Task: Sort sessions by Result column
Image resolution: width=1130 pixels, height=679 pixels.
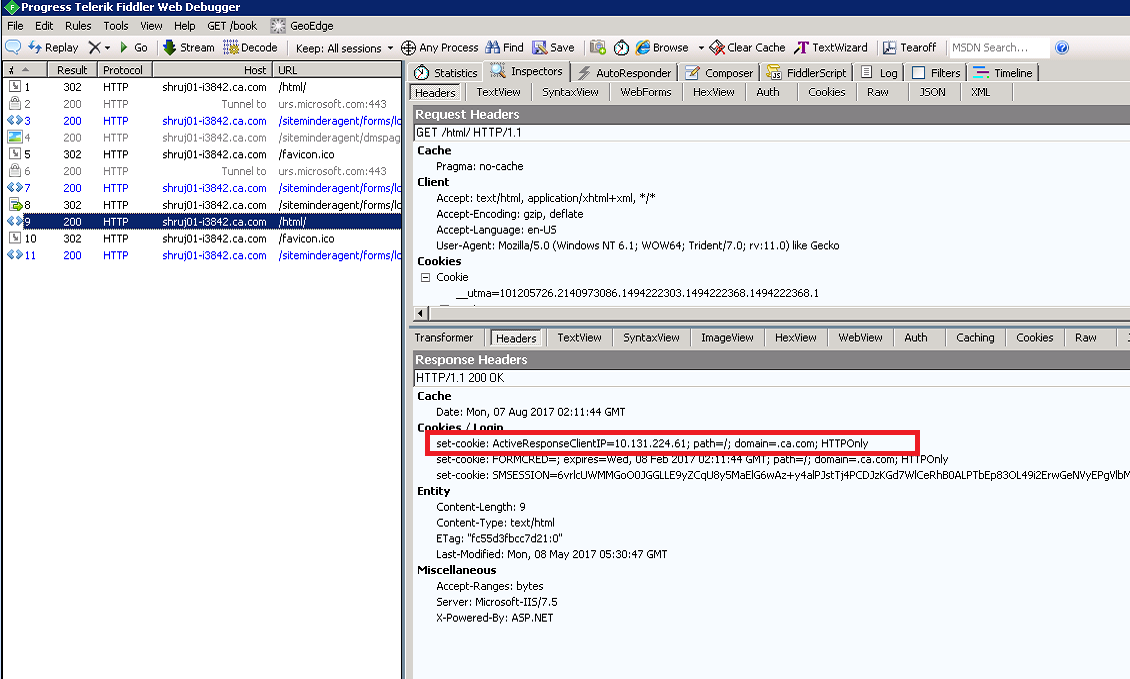Action: coord(72,70)
